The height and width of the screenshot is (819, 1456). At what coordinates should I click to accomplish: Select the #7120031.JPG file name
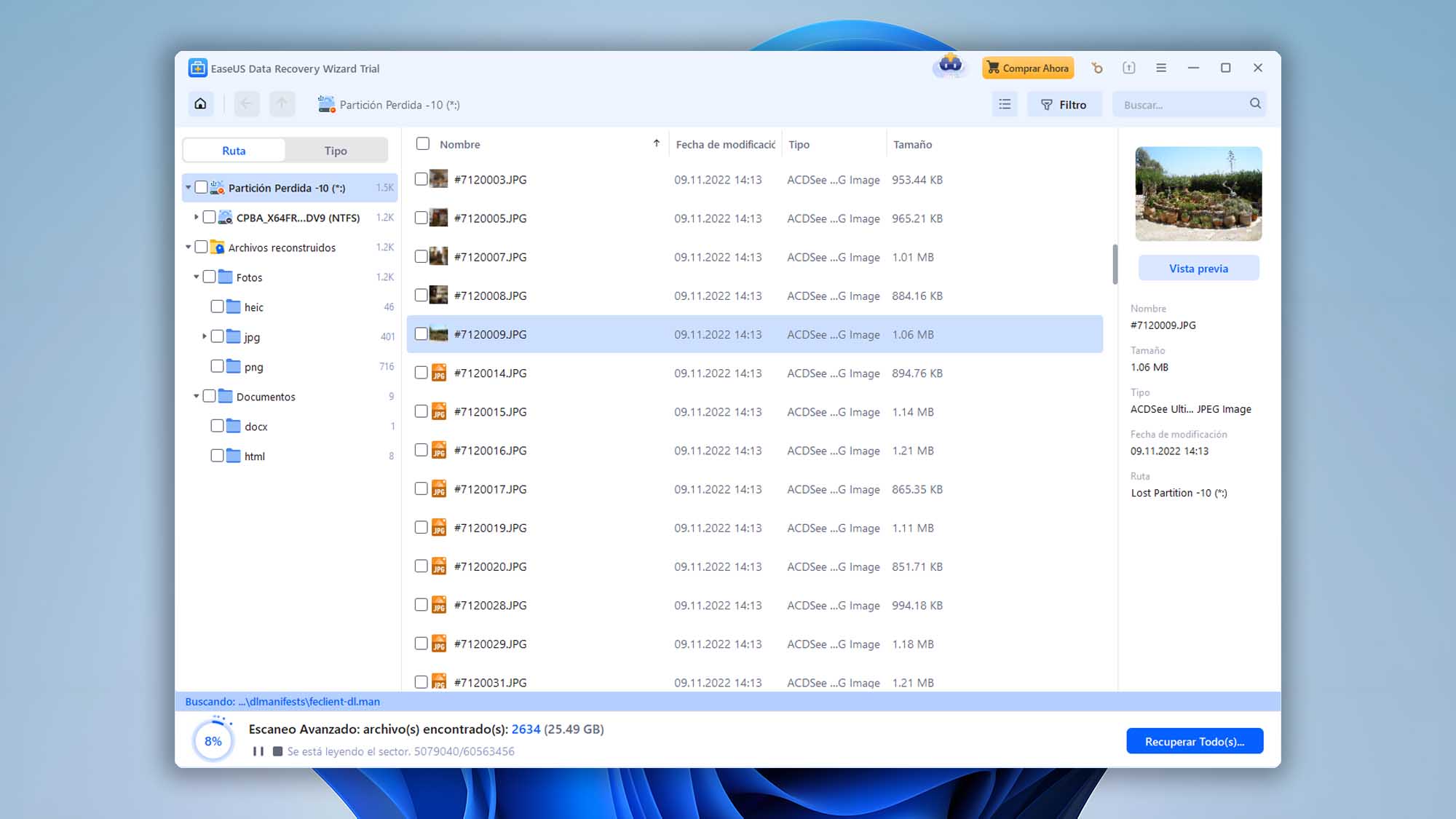click(x=490, y=682)
